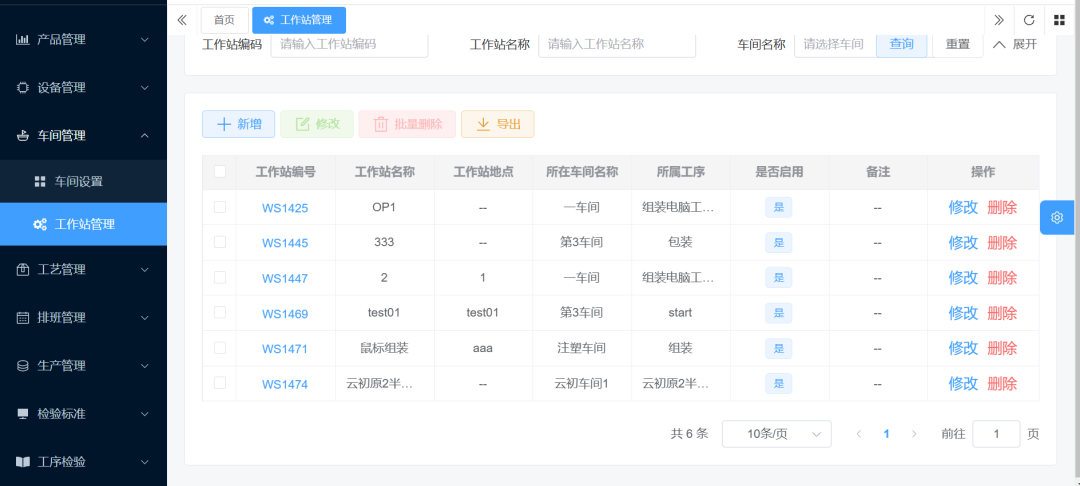Select 车间设置 in the sidebar
Screen dimensions: 1080x486
[78, 182]
